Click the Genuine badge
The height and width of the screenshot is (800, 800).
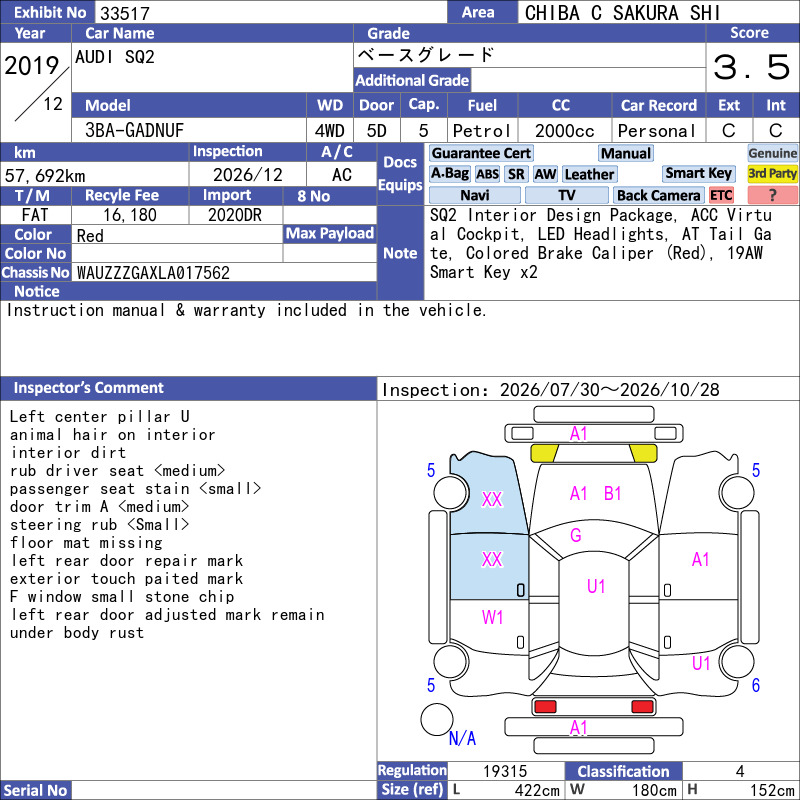coord(772,153)
